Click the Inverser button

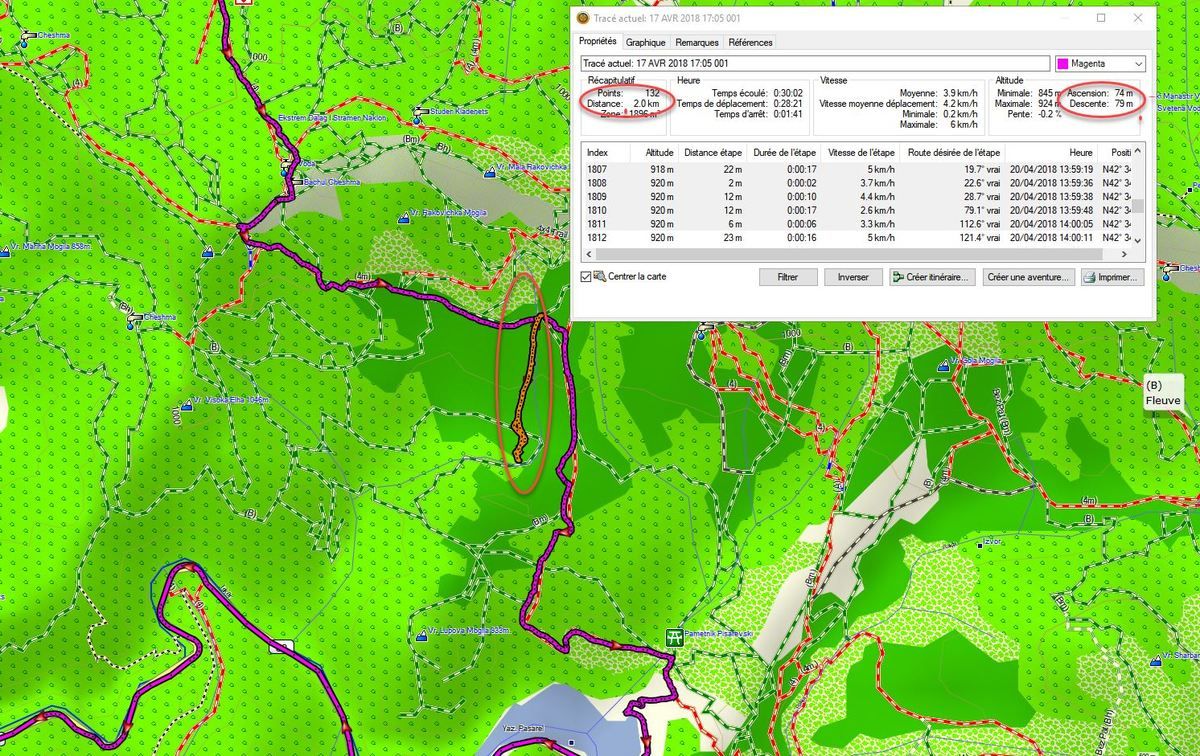point(852,277)
